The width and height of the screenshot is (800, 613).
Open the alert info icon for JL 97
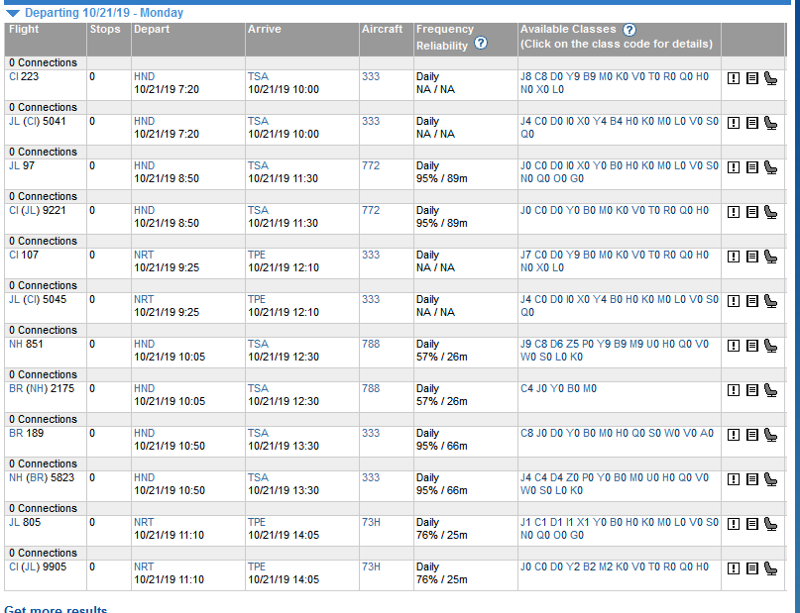coord(733,167)
